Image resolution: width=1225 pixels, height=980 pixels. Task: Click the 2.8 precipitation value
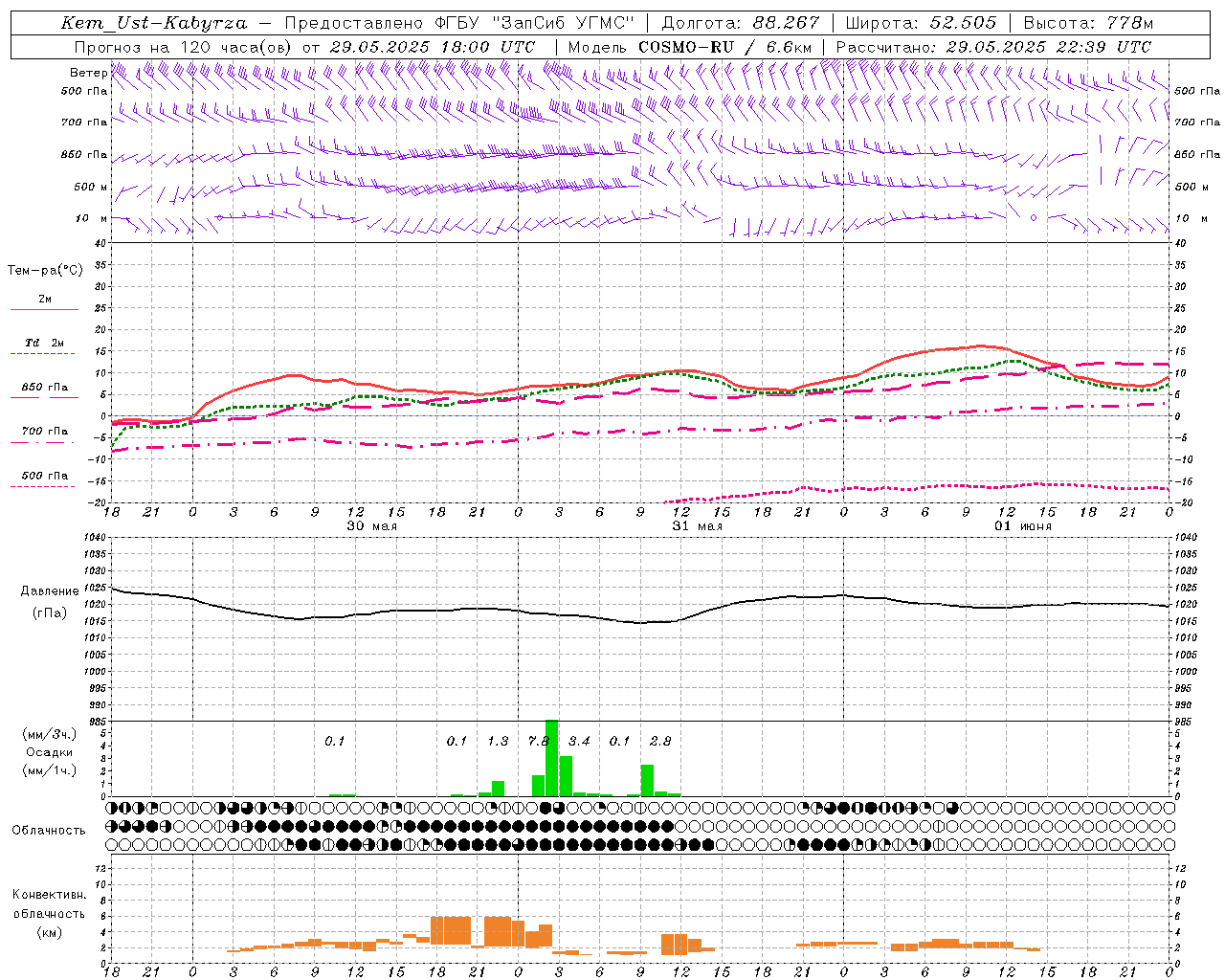coord(660,742)
